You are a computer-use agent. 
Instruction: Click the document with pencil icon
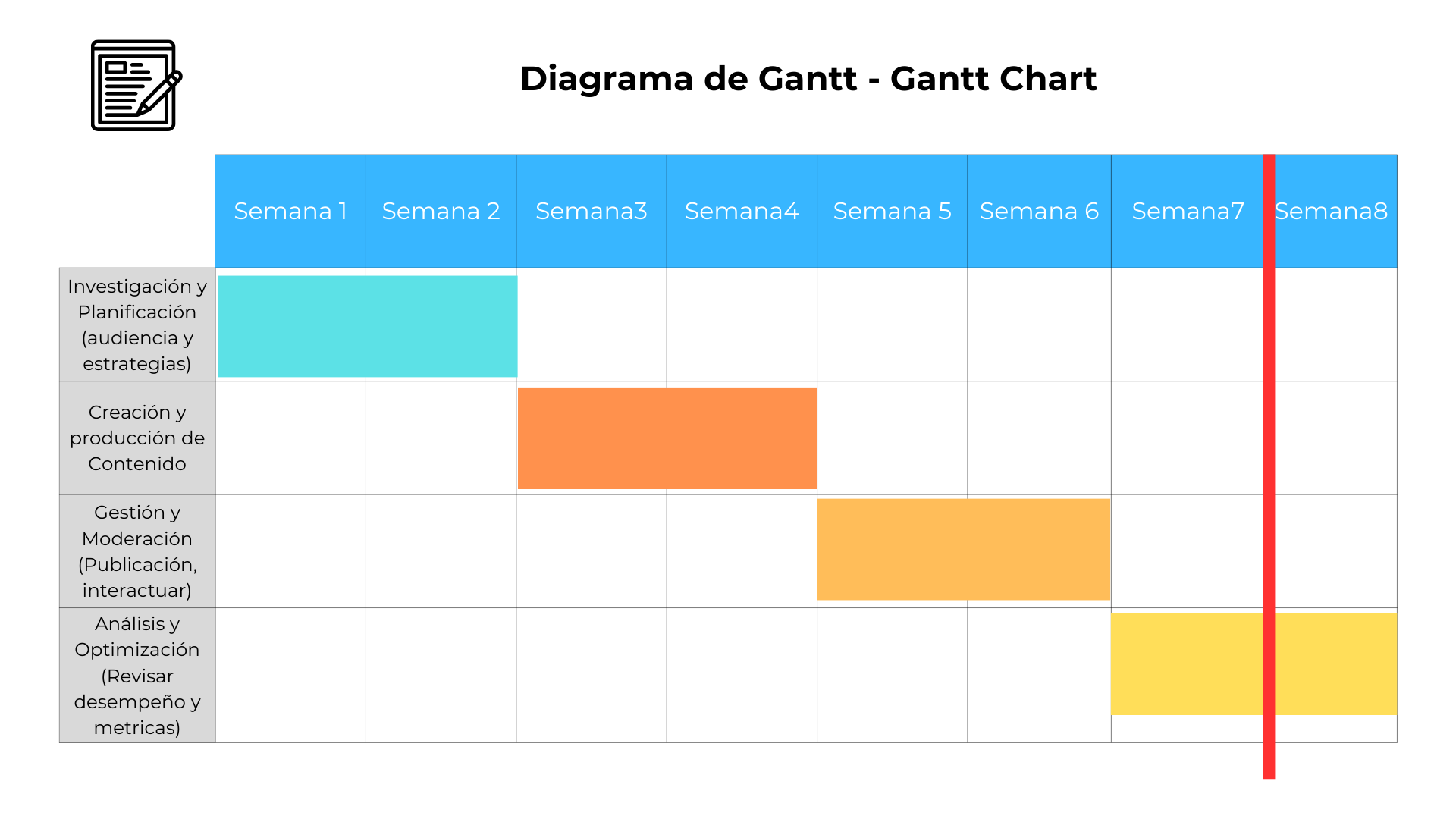click(136, 86)
